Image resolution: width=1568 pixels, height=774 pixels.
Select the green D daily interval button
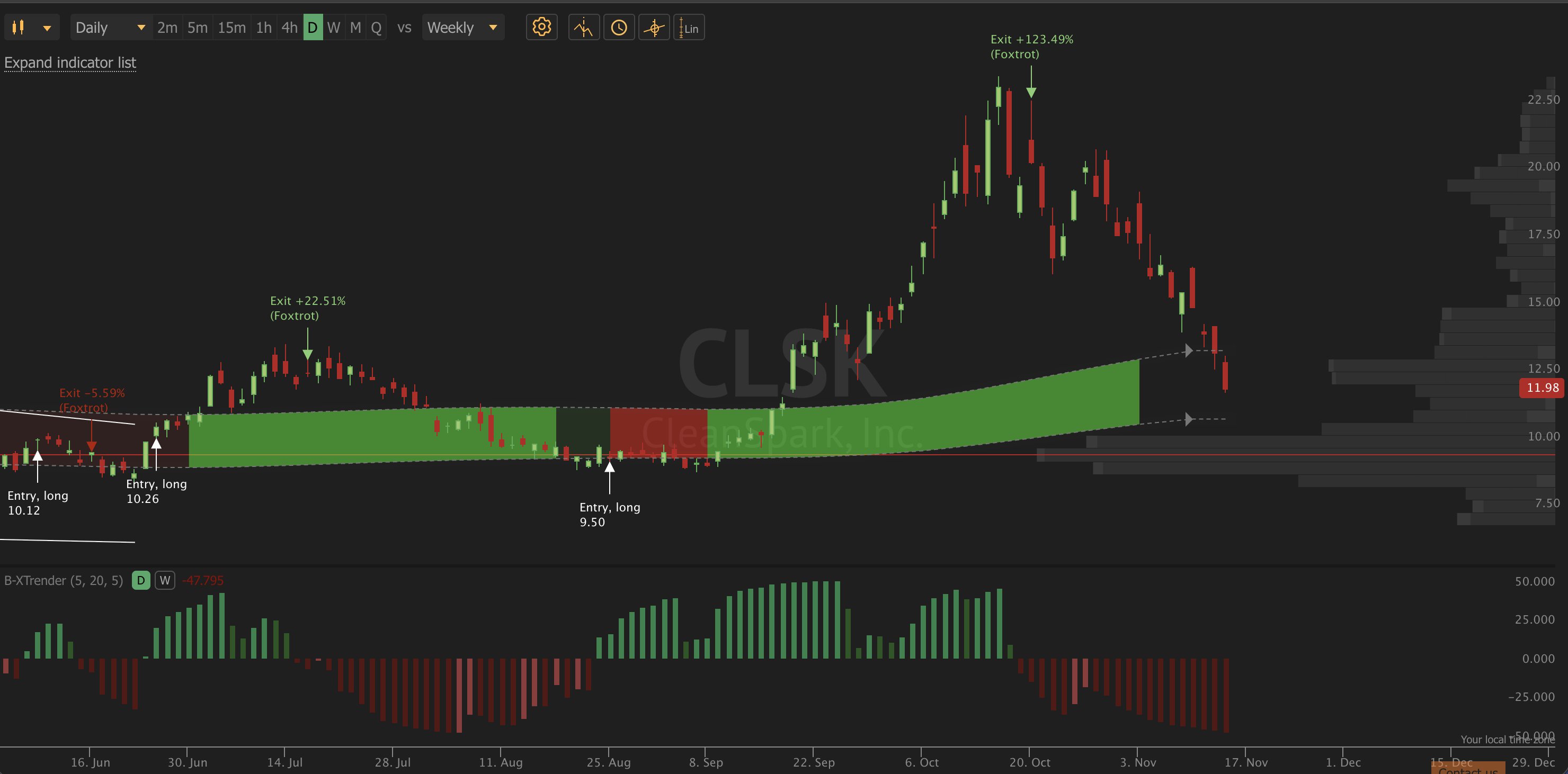coord(312,28)
